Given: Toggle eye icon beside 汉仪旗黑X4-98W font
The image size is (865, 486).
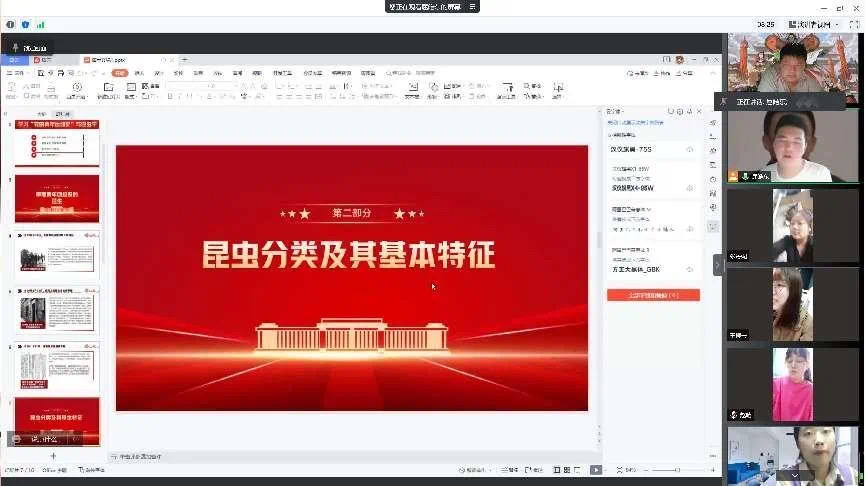Looking at the screenshot, I should tap(690, 187).
